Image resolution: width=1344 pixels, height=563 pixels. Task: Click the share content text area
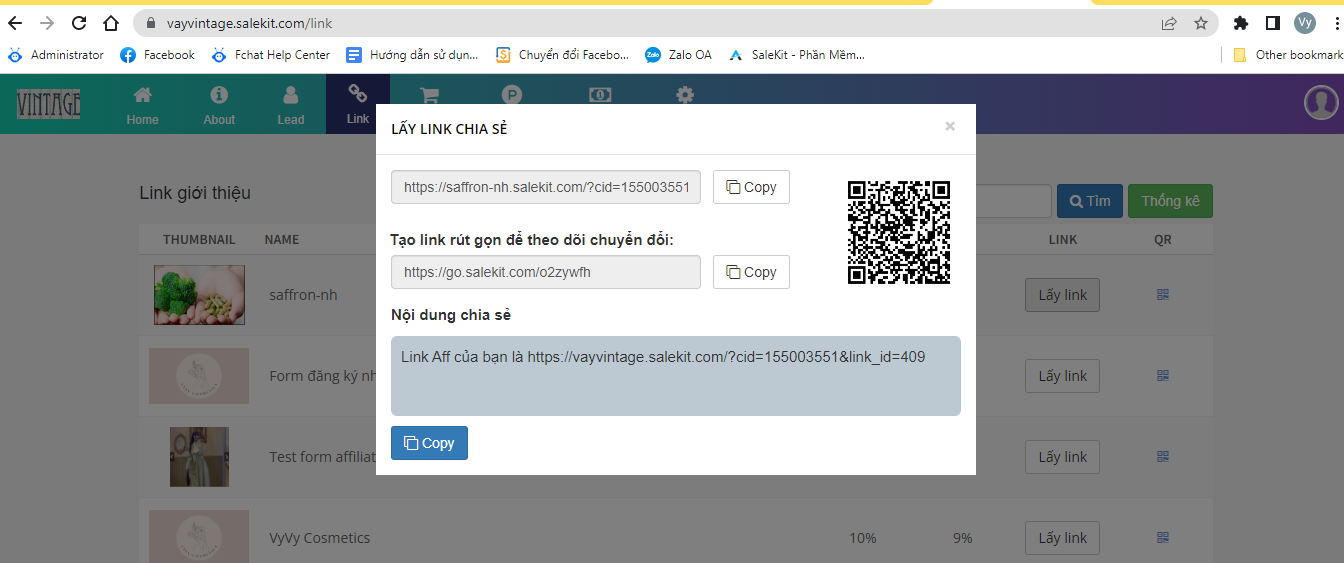(x=675, y=376)
